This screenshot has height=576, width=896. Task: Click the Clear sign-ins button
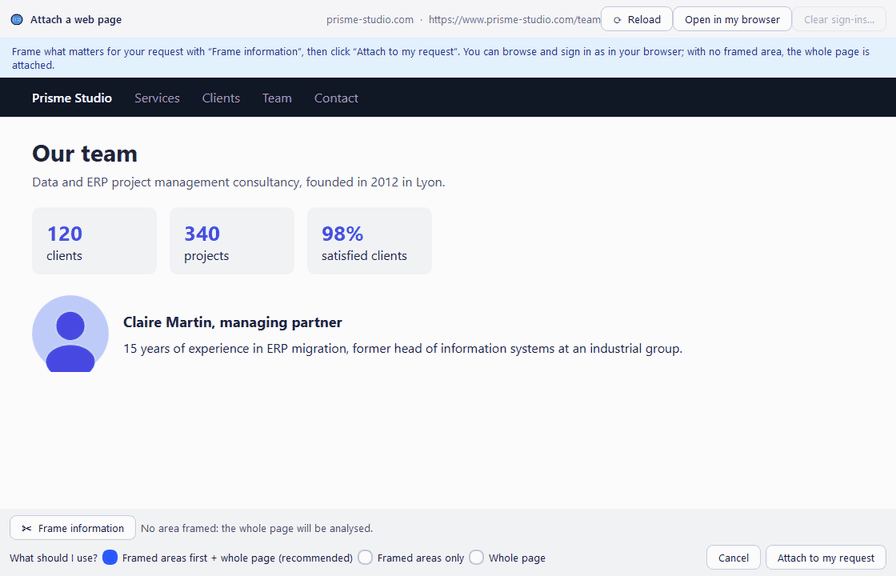click(x=839, y=19)
